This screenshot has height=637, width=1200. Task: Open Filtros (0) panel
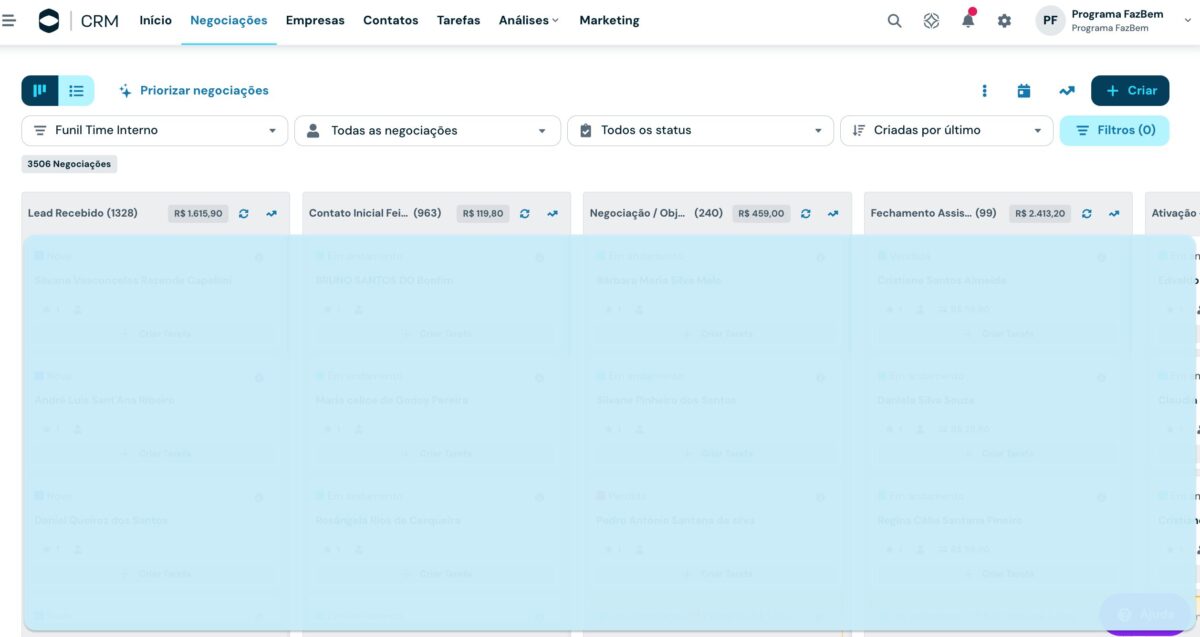click(x=1114, y=130)
